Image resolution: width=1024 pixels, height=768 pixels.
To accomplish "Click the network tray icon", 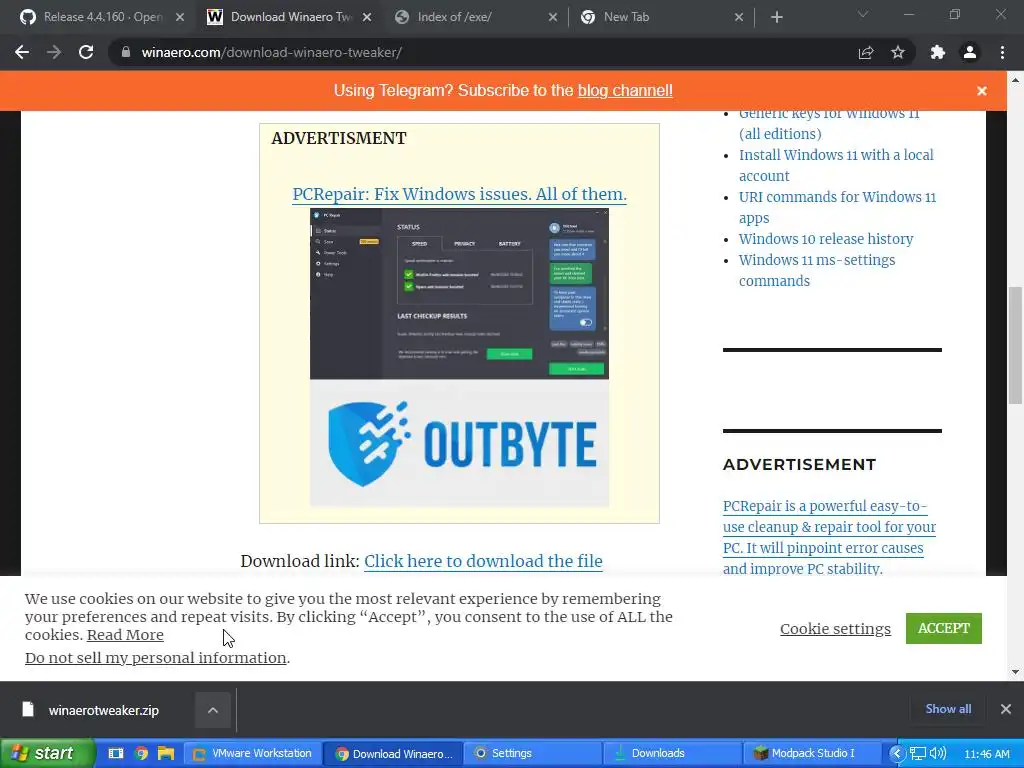I will [918, 754].
